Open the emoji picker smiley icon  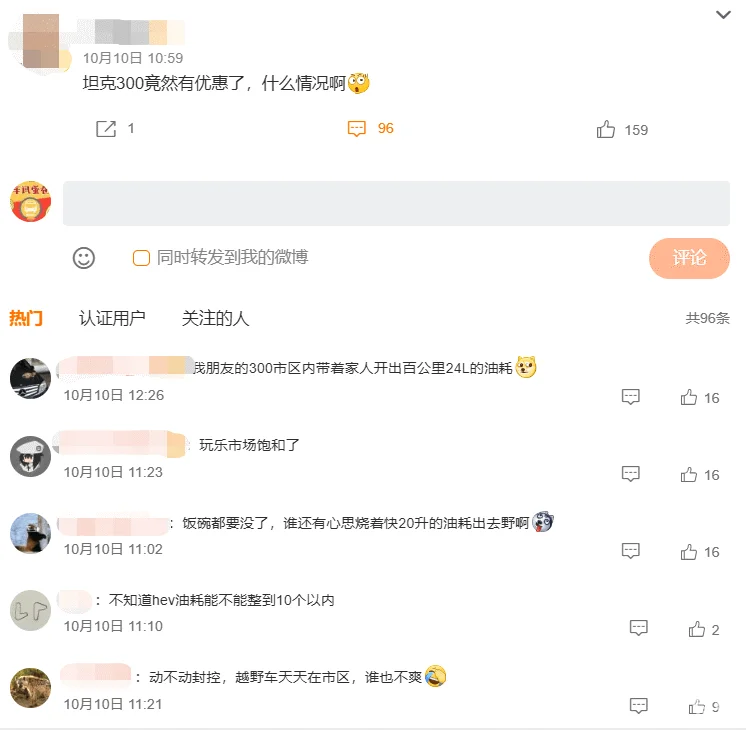pyautogui.click(x=84, y=258)
